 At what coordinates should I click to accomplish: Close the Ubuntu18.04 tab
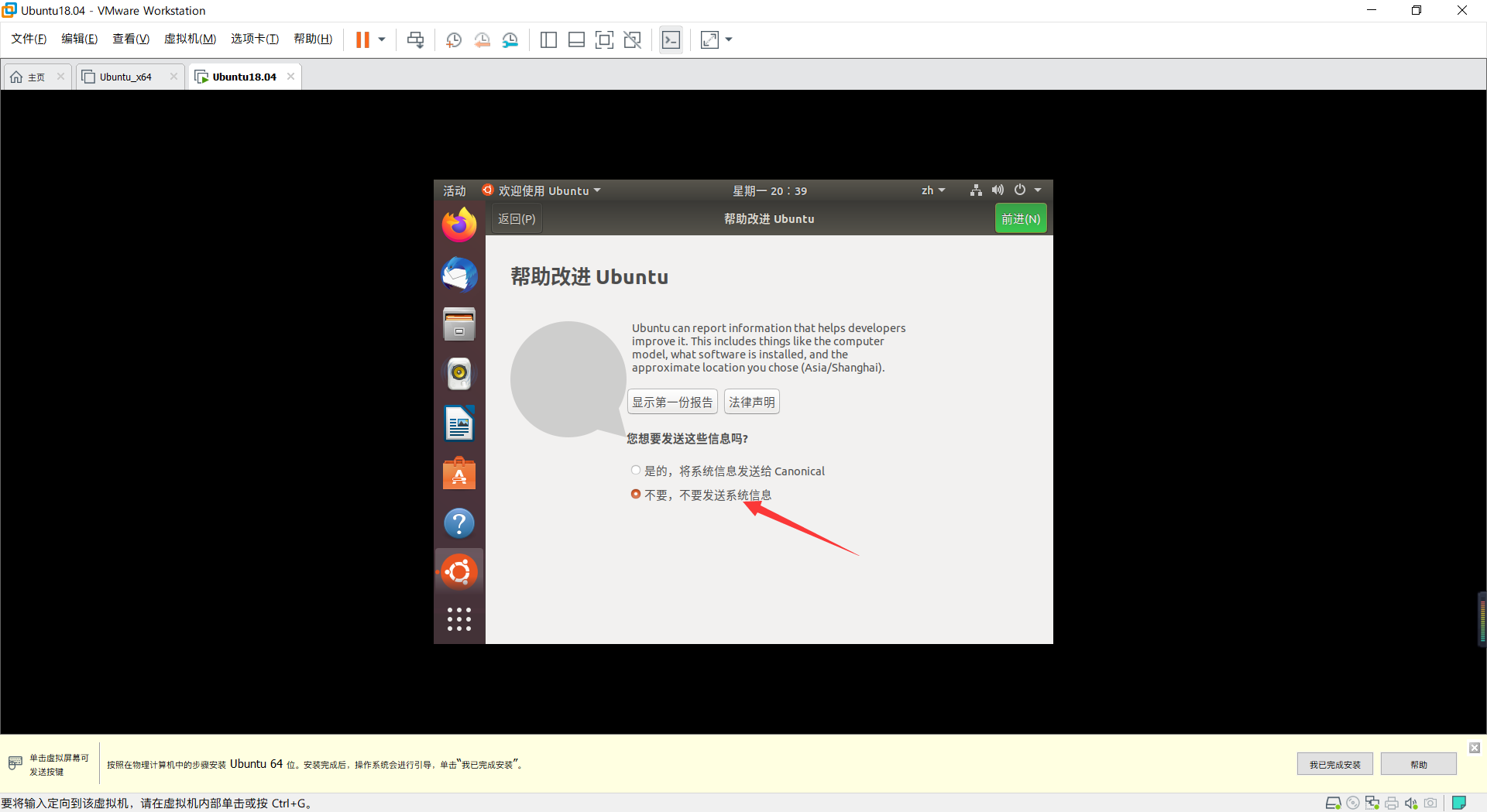pos(290,76)
